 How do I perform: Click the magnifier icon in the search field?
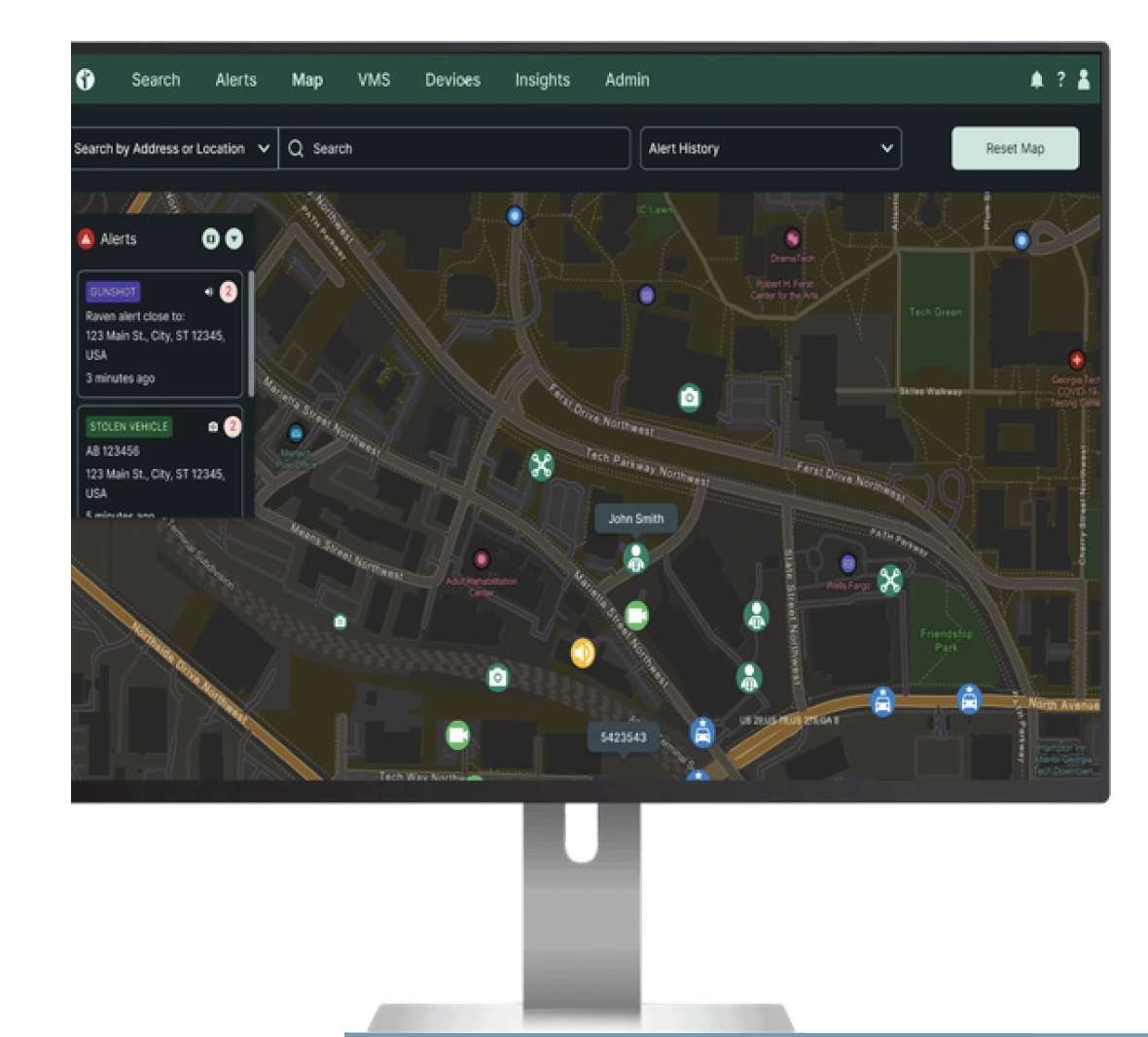tap(296, 149)
